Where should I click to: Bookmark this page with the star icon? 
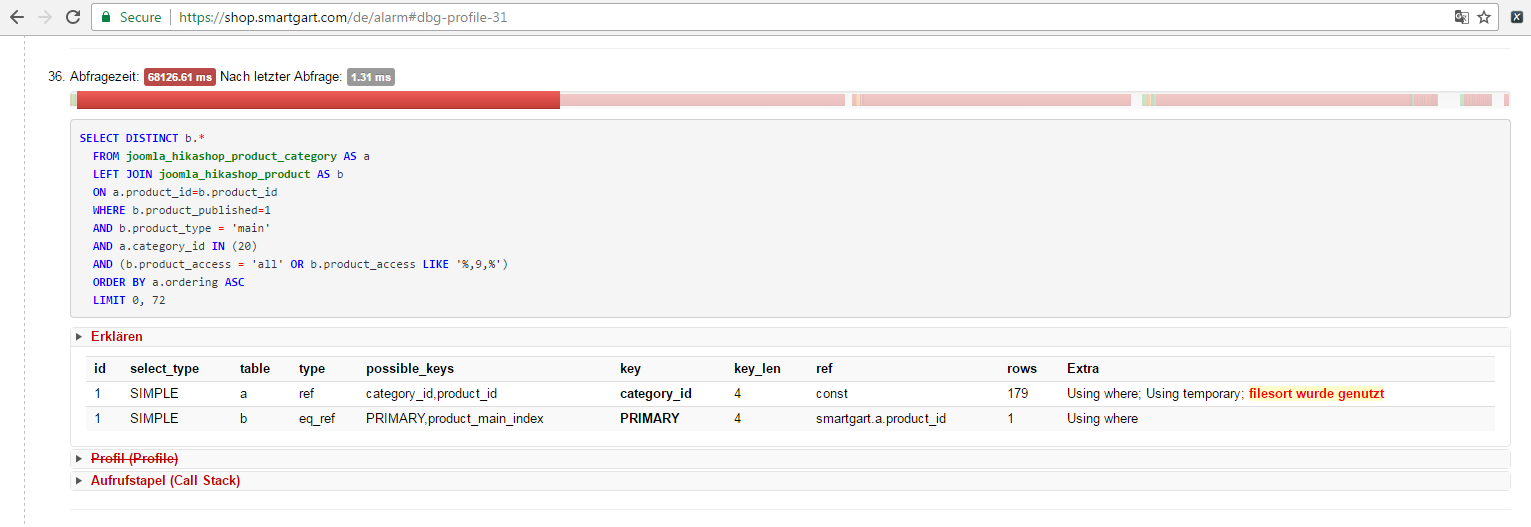tap(1484, 17)
